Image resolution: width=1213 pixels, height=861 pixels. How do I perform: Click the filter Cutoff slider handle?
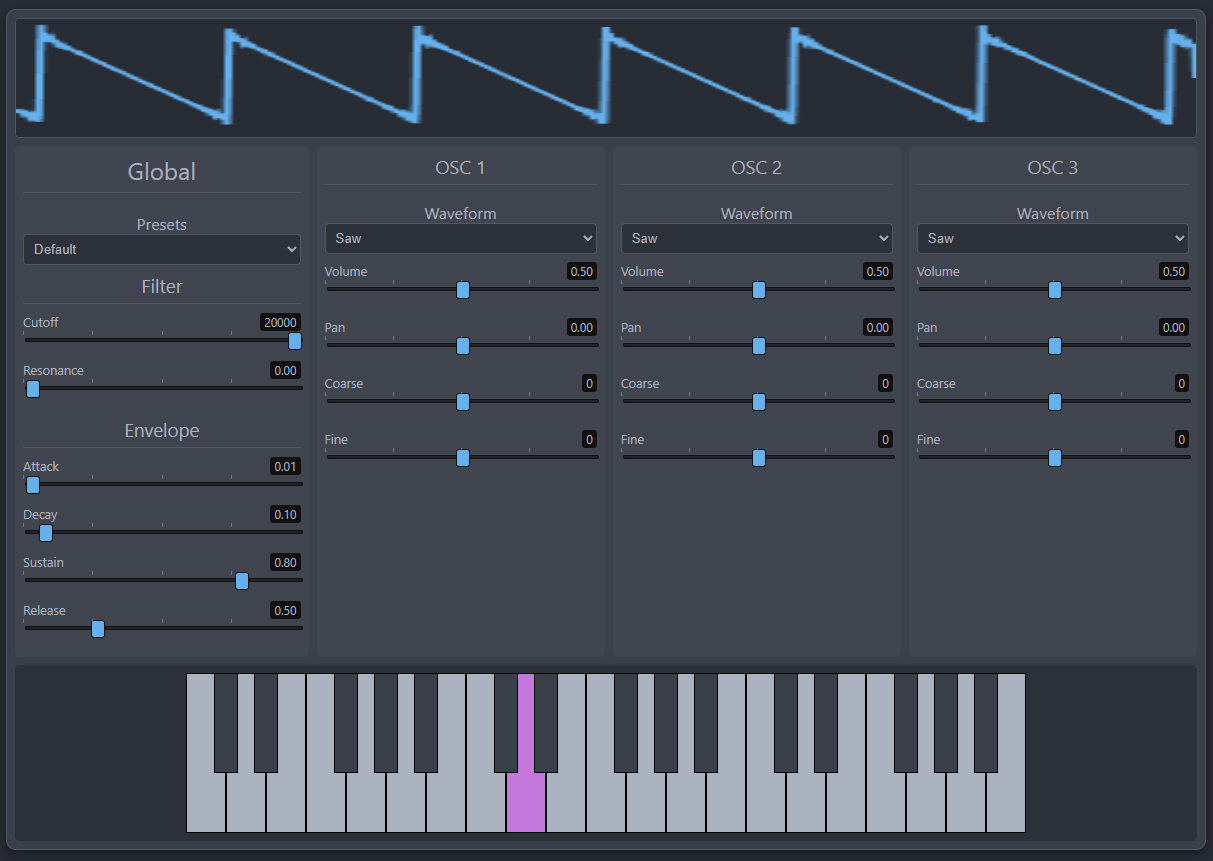point(295,341)
